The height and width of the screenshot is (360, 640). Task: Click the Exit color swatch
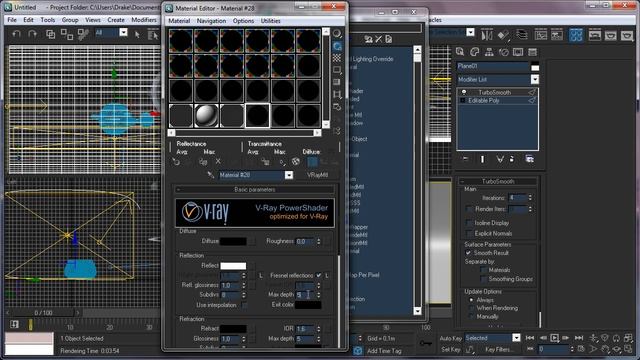point(308,305)
